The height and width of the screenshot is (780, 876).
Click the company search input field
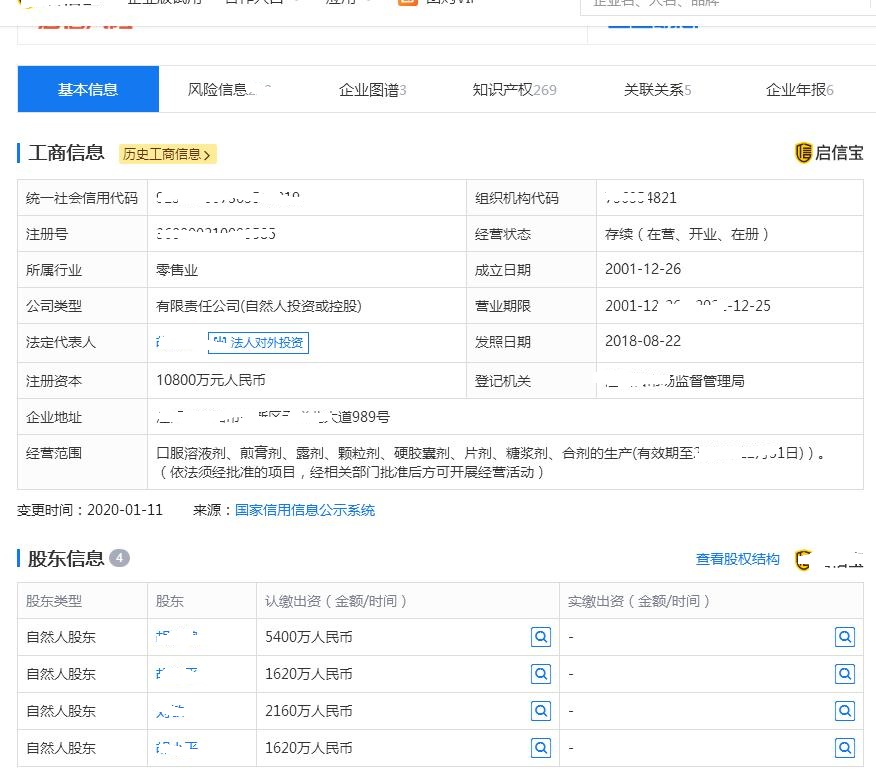click(728, 4)
